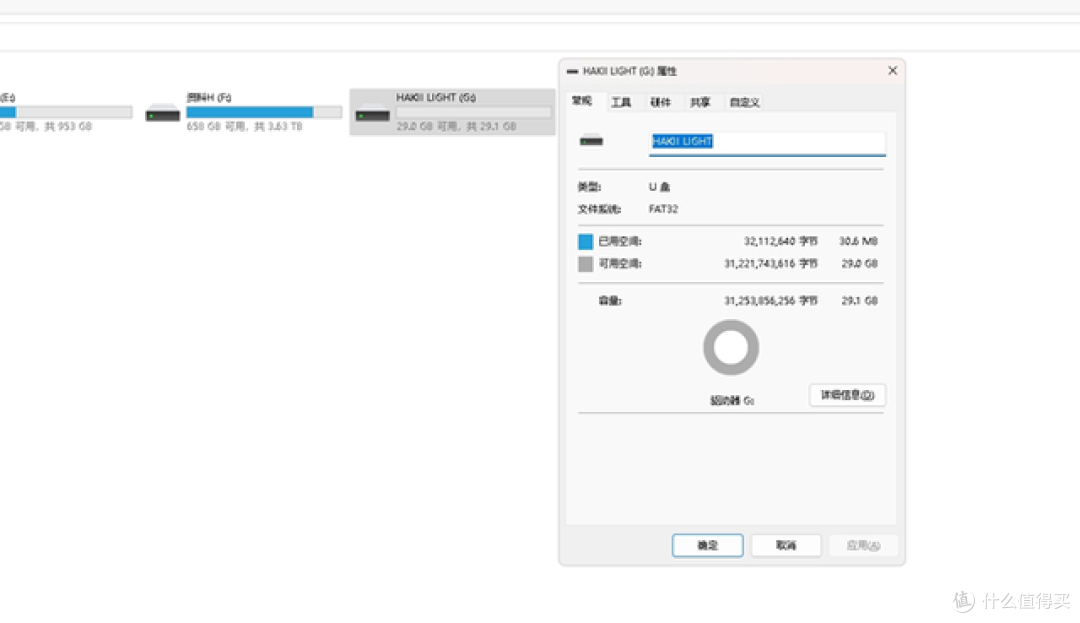Open the 硬件 tab

pos(661,103)
